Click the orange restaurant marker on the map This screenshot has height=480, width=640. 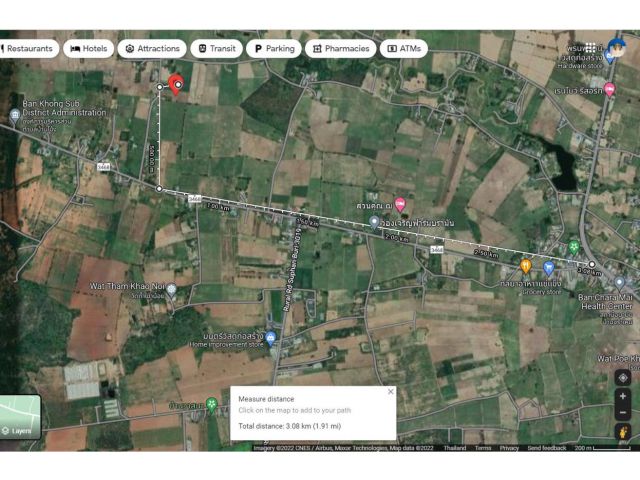point(526,266)
